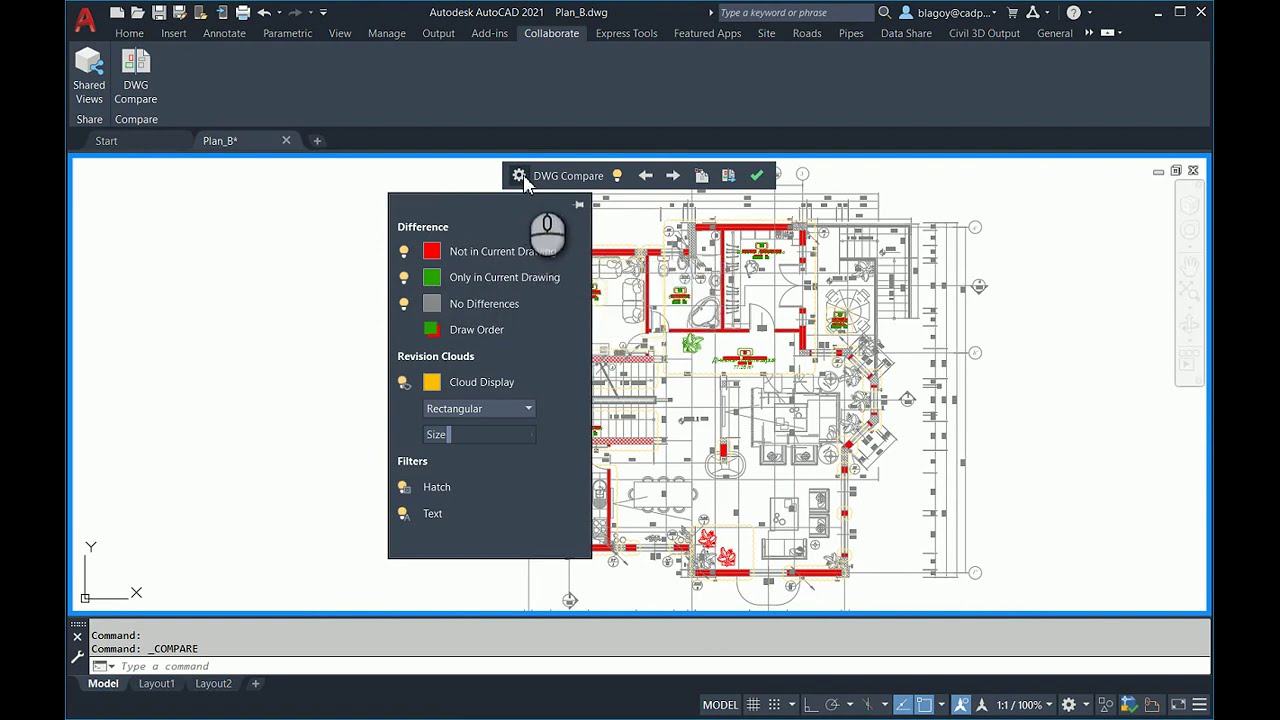The image size is (1280, 720).
Task: Click the keyword search field
Action: point(795,13)
